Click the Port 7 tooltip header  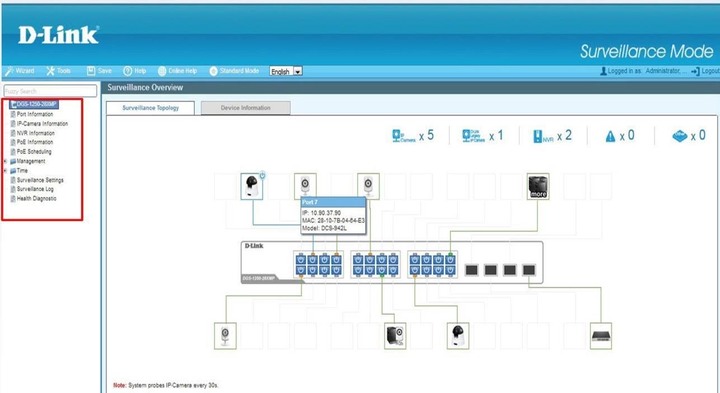[333, 202]
